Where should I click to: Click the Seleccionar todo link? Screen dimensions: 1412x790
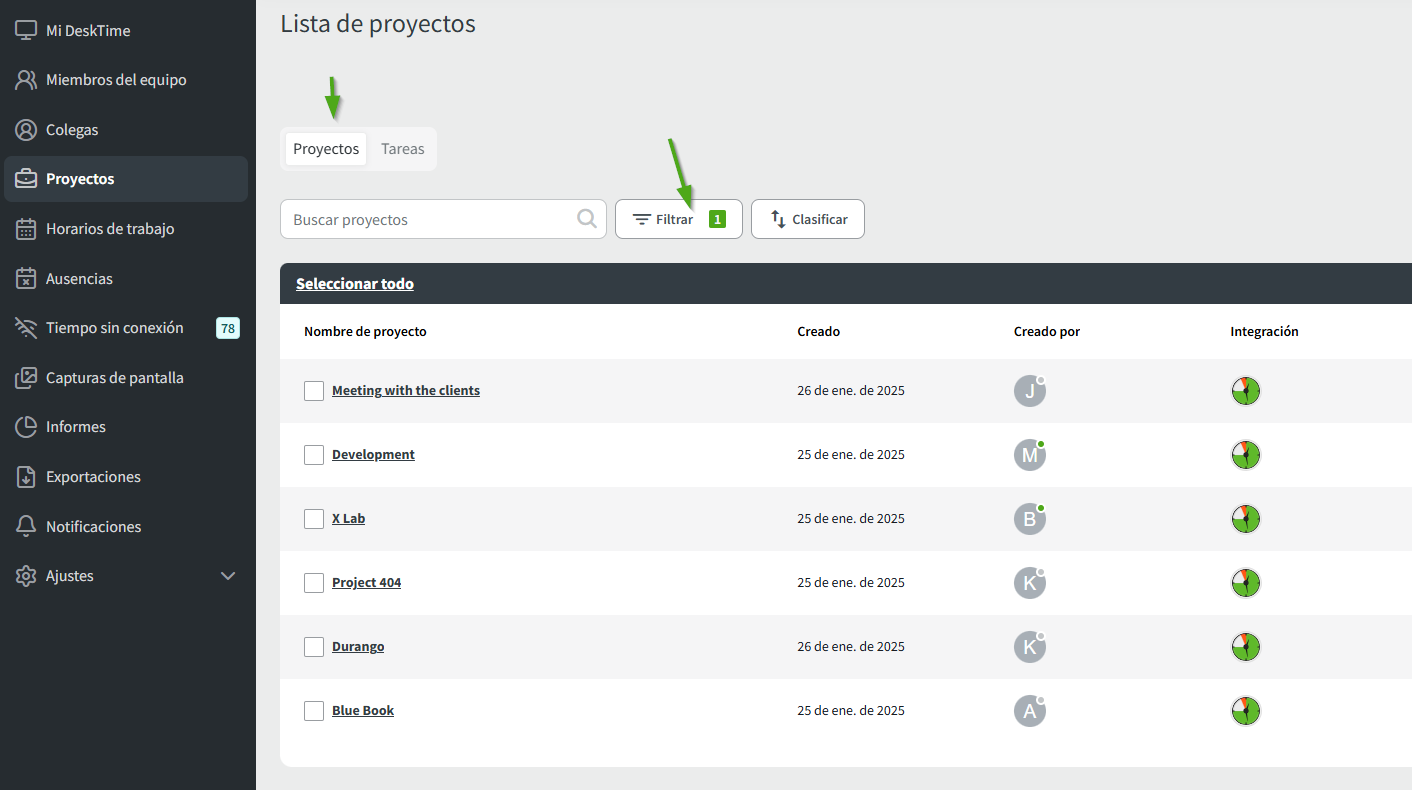(x=354, y=284)
